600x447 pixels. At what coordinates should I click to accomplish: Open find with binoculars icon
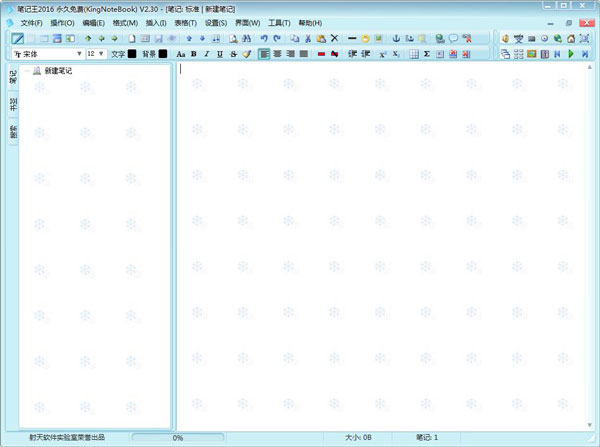246,38
